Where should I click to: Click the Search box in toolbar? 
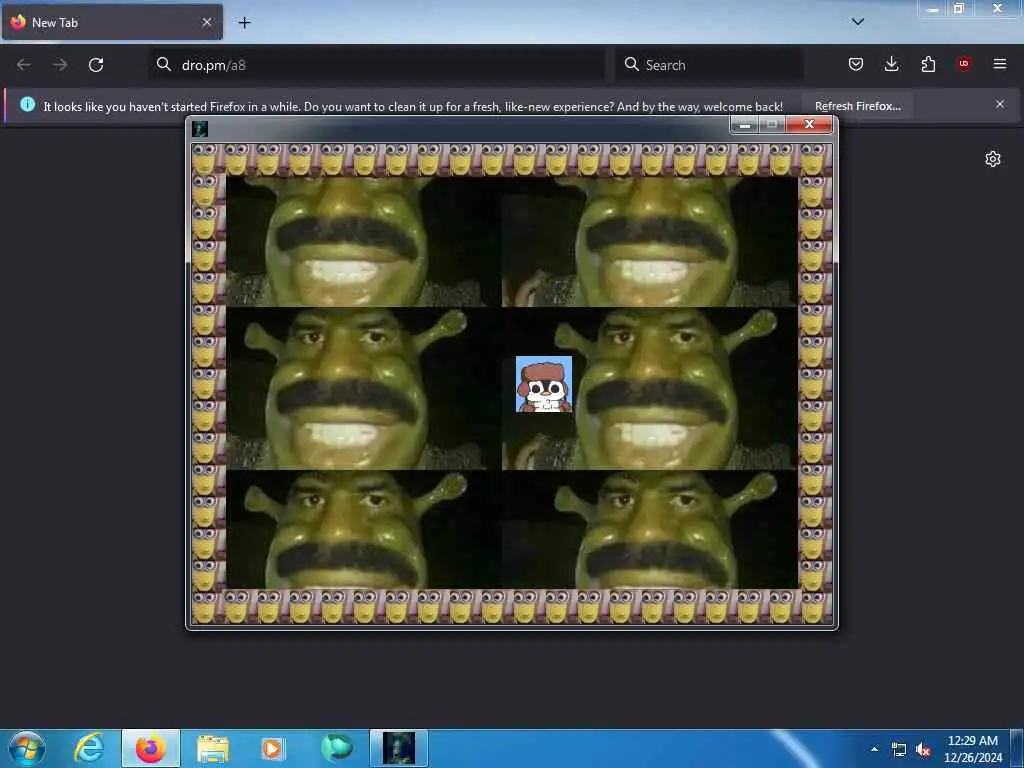pyautogui.click(x=709, y=65)
